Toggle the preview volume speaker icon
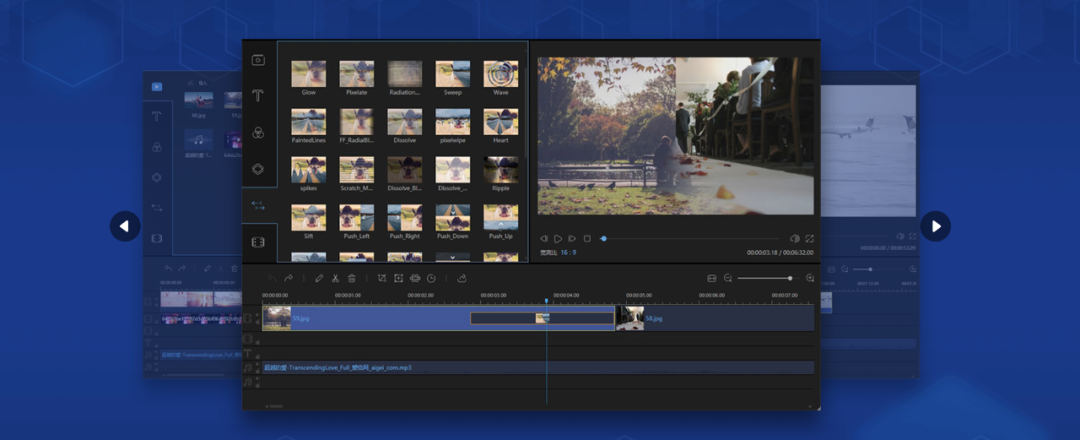 point(795,239)
